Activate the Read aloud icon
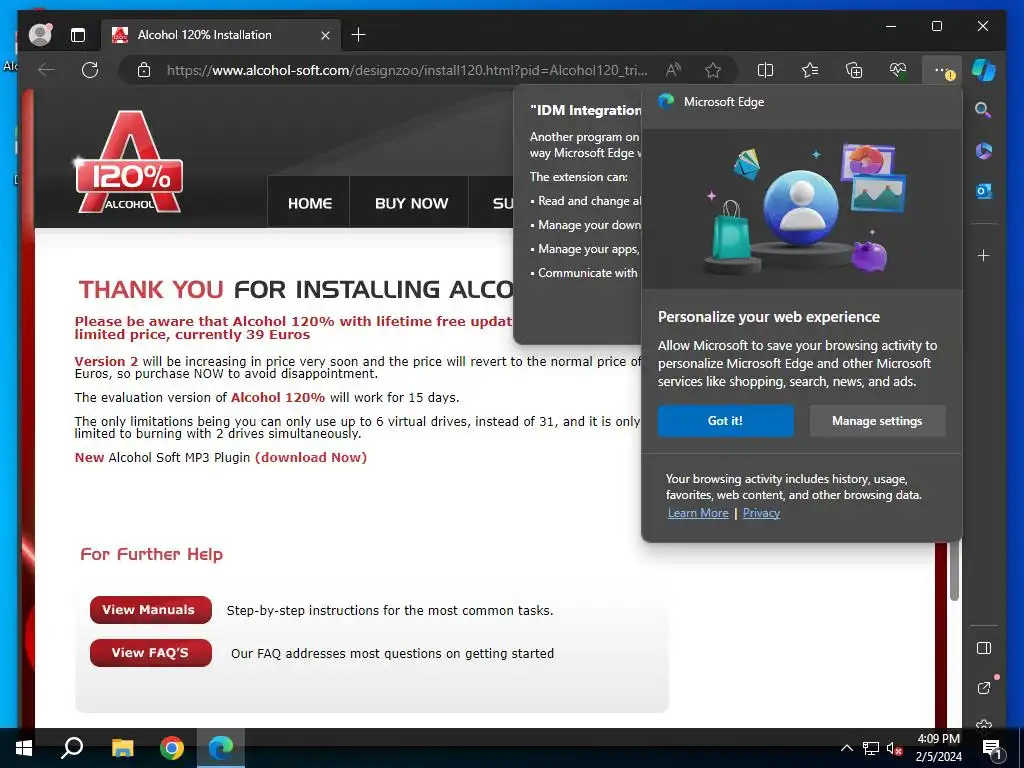 click(673, 70)
